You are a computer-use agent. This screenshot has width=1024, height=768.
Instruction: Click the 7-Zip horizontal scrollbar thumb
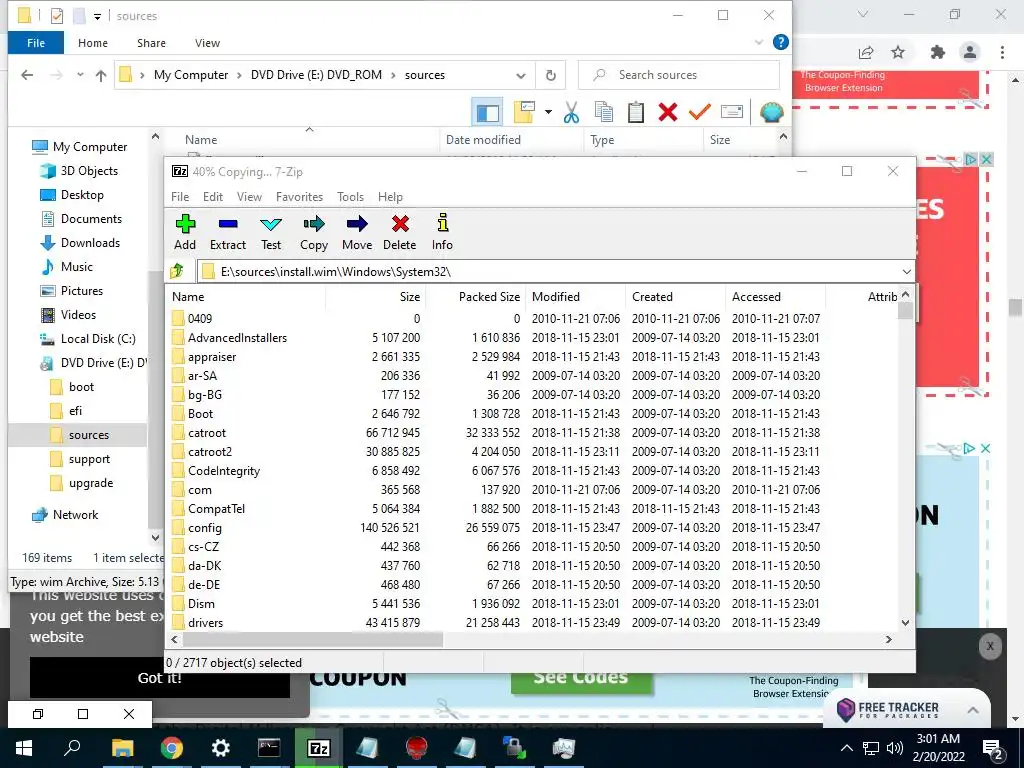pos(312,639)
